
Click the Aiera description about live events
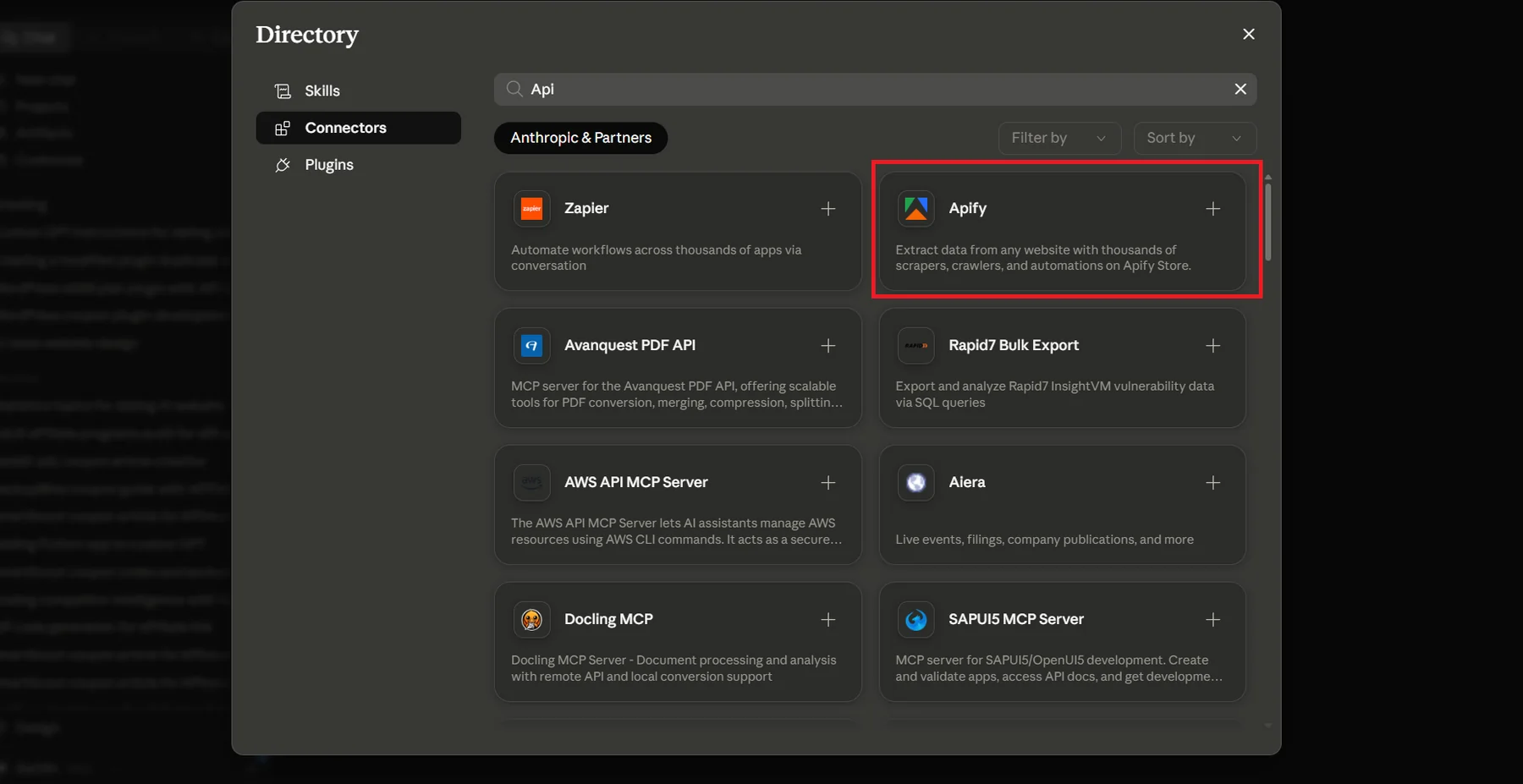pos(1044,540)
